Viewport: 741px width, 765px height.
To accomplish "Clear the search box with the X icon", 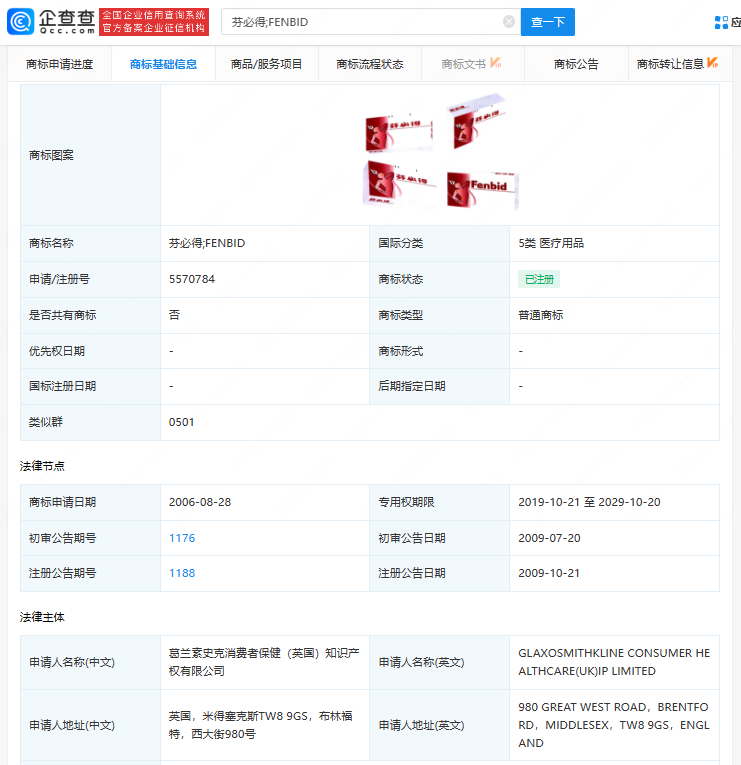I will pyautogui.click(x=509, y=21).
